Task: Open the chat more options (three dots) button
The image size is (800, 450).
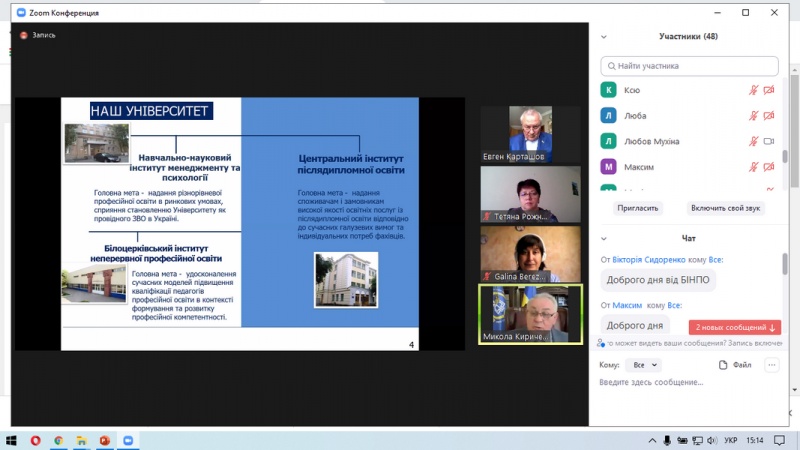Action: point(771,365)
